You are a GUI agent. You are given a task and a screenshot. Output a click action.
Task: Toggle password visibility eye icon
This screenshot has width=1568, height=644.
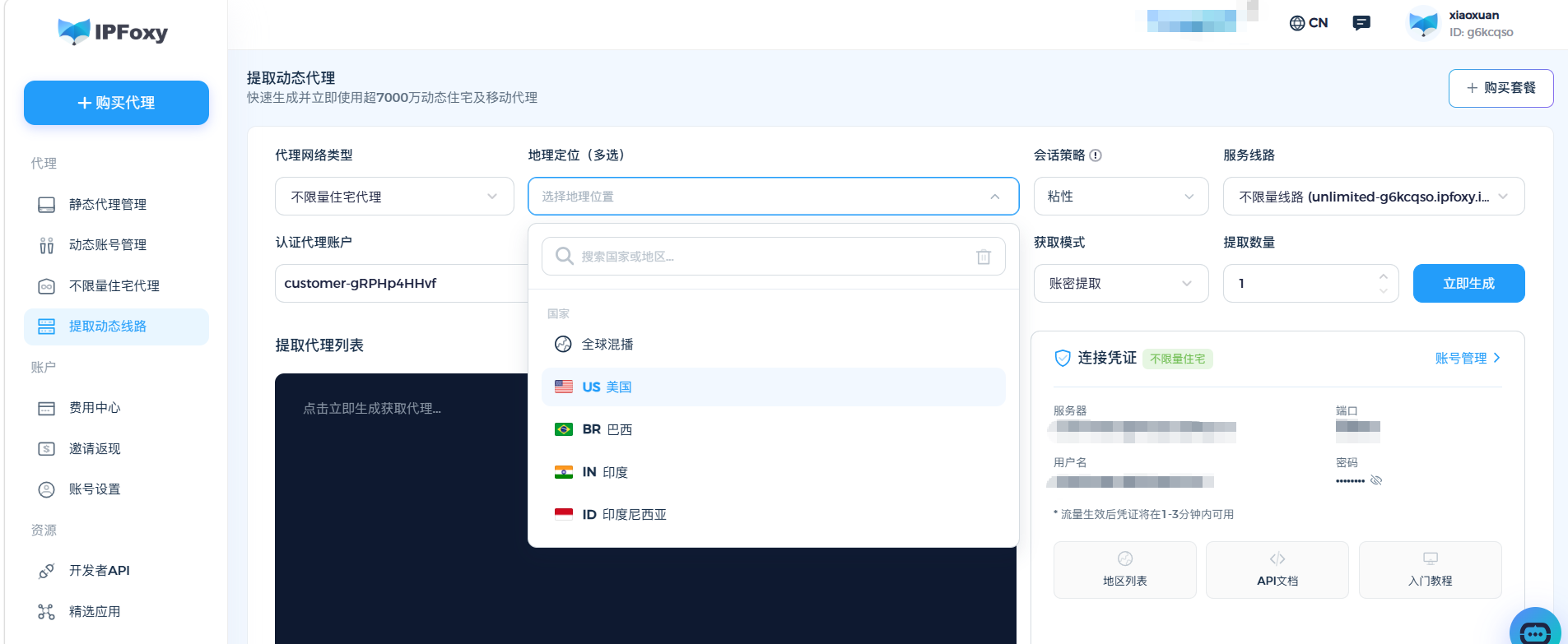tap(1376, 480)
